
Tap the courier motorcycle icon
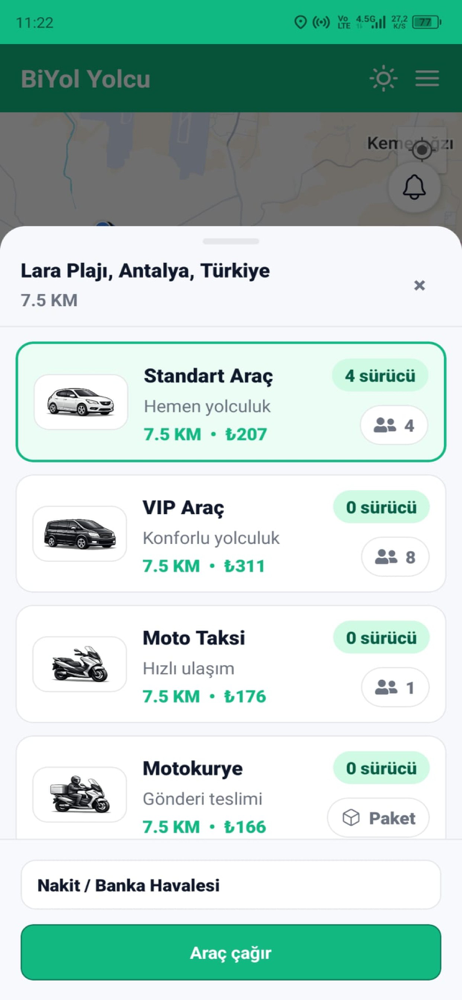click(x=80, y=794)
